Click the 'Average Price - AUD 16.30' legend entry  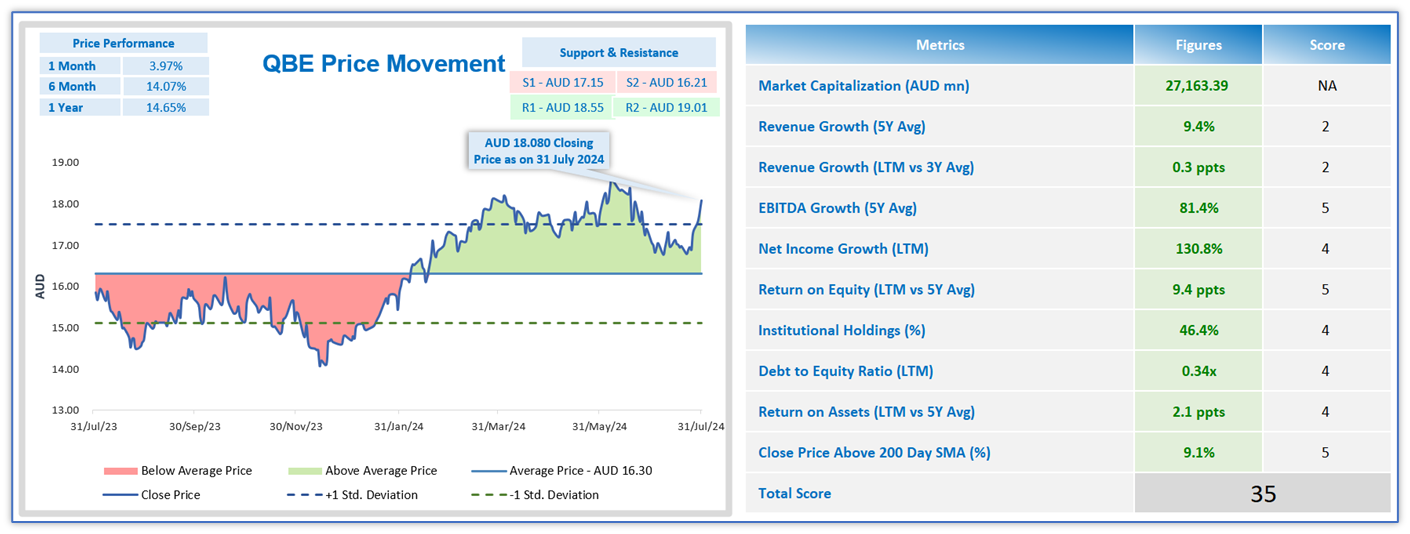point(562,470)
